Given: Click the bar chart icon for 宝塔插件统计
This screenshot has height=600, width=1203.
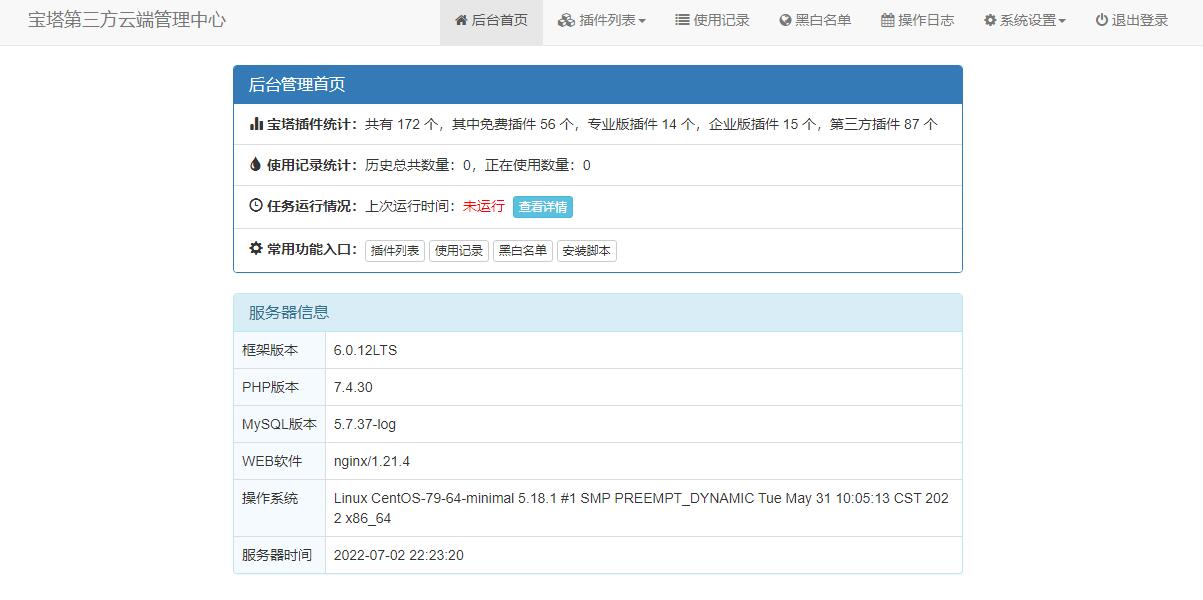Looking at the screenshot, I should coord(256,124).
